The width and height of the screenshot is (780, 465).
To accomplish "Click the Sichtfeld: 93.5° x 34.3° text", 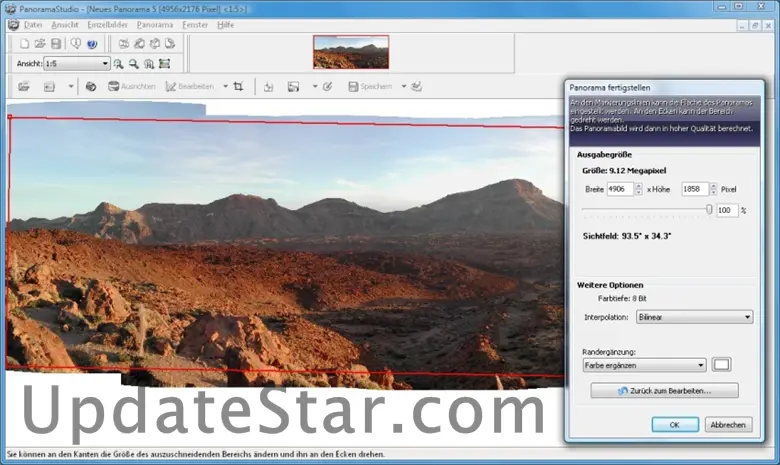I will point(627,236).
